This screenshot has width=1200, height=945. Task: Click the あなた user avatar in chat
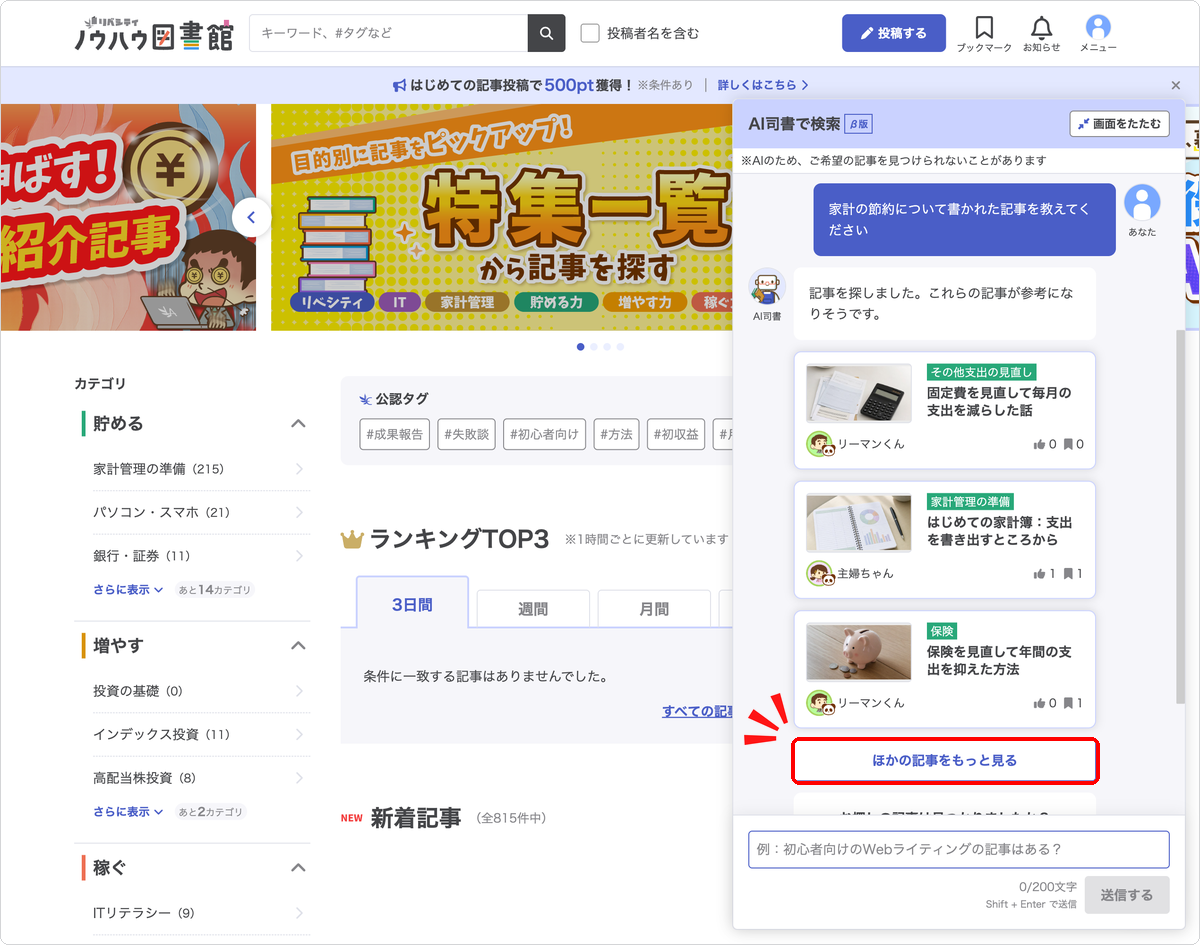(1142, 203)
